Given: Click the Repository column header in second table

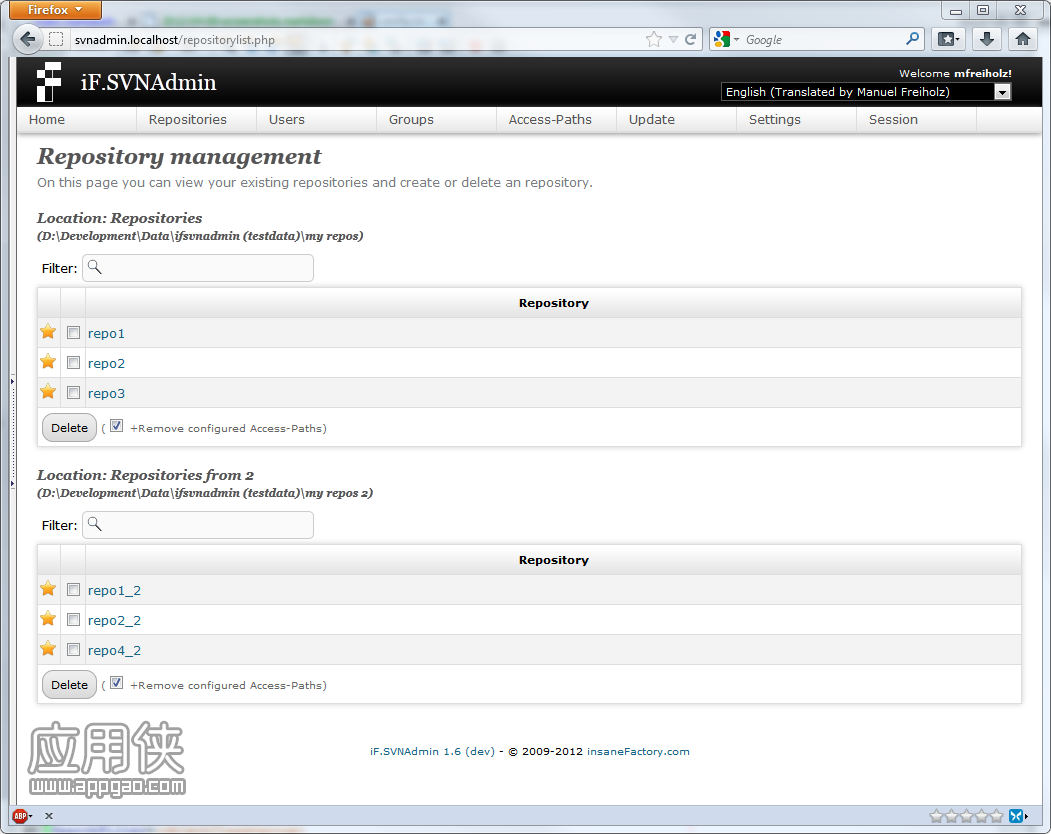Looking at the screenshot, I should 553,560.
